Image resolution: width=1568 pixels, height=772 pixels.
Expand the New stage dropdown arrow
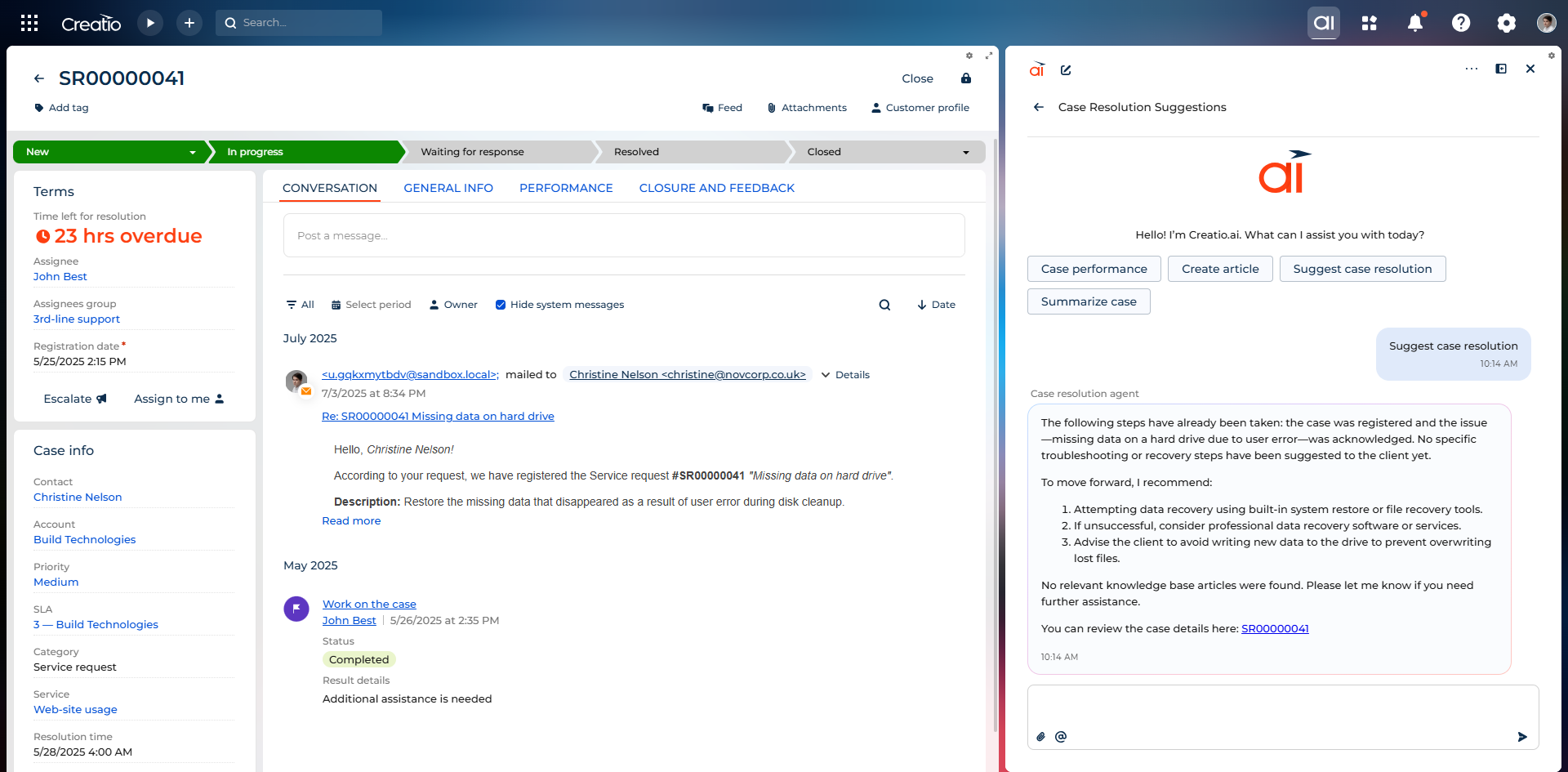click(193, 152)
